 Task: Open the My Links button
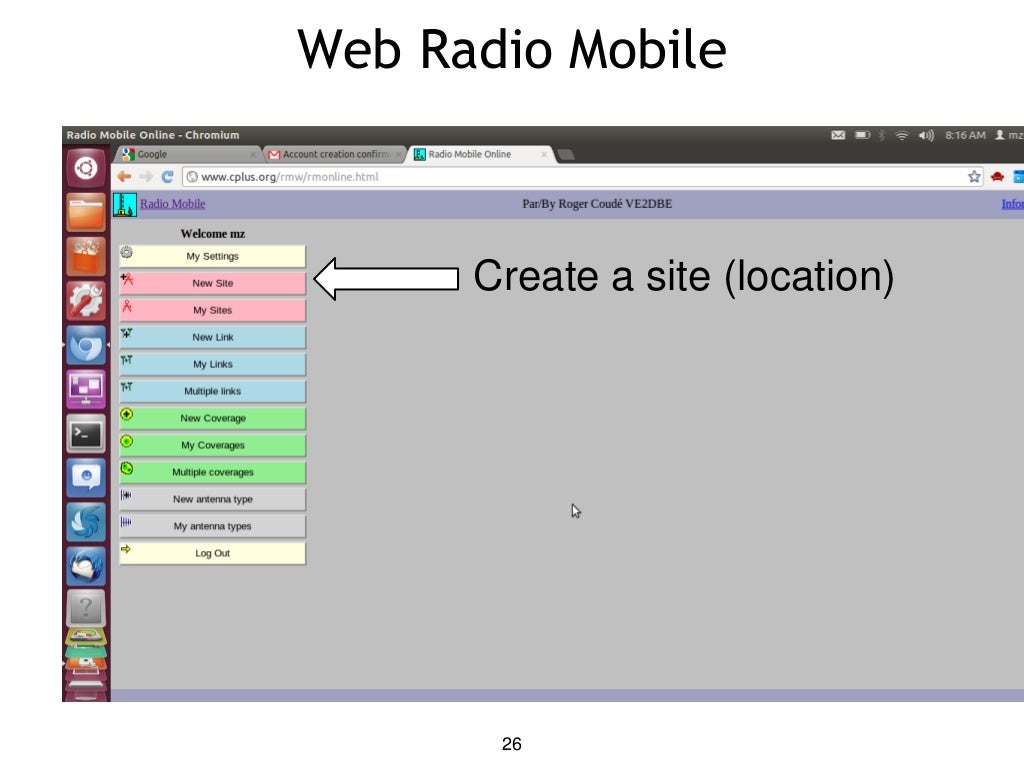[x=212, y=364]
